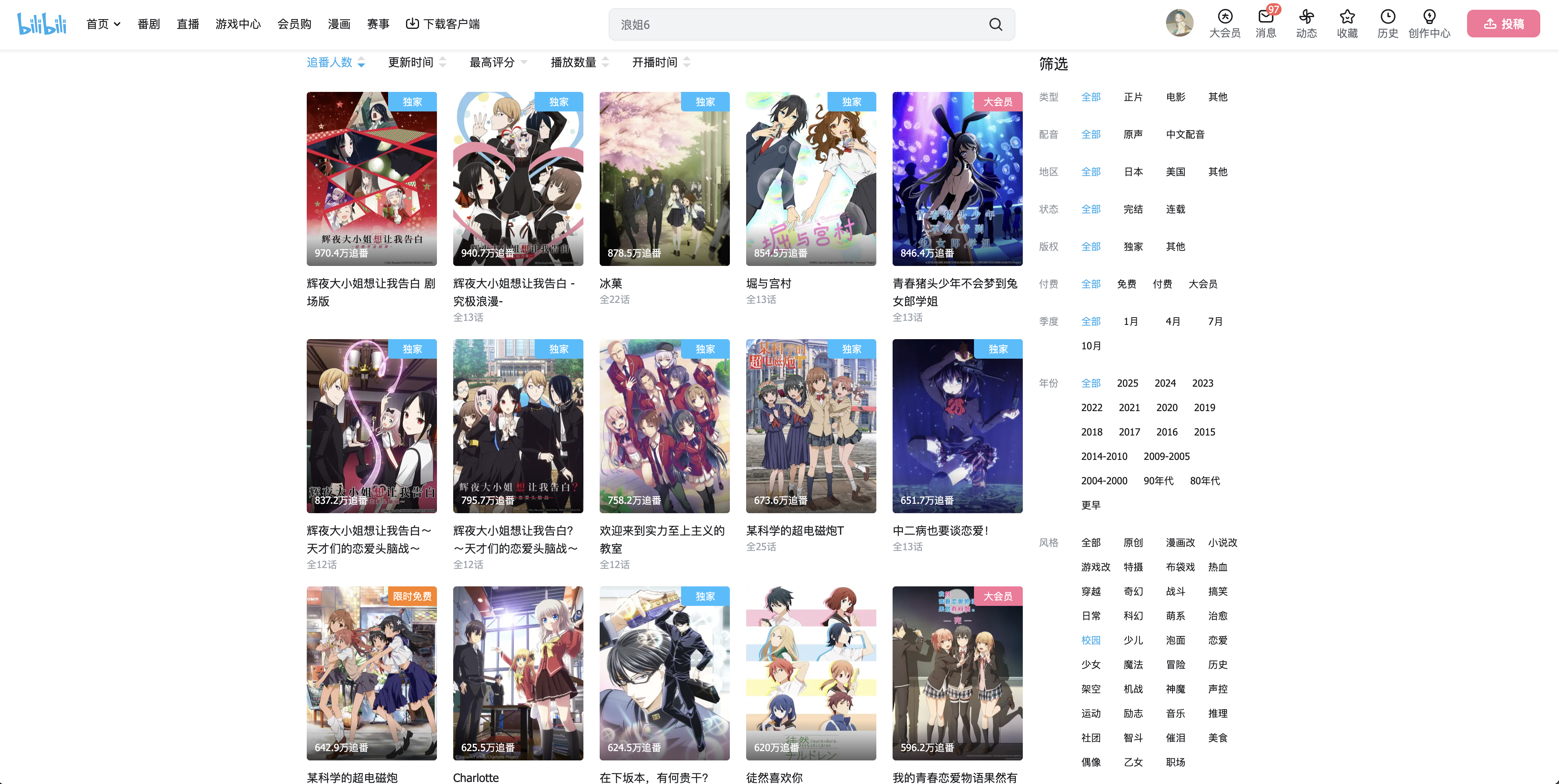Viewport: 1559px width, 784px height.
Task: Filter 付费 by 大会员
Action: click(1203, 284)
